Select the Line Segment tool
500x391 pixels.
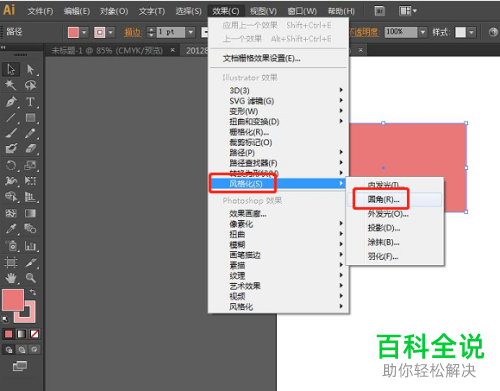11,117
